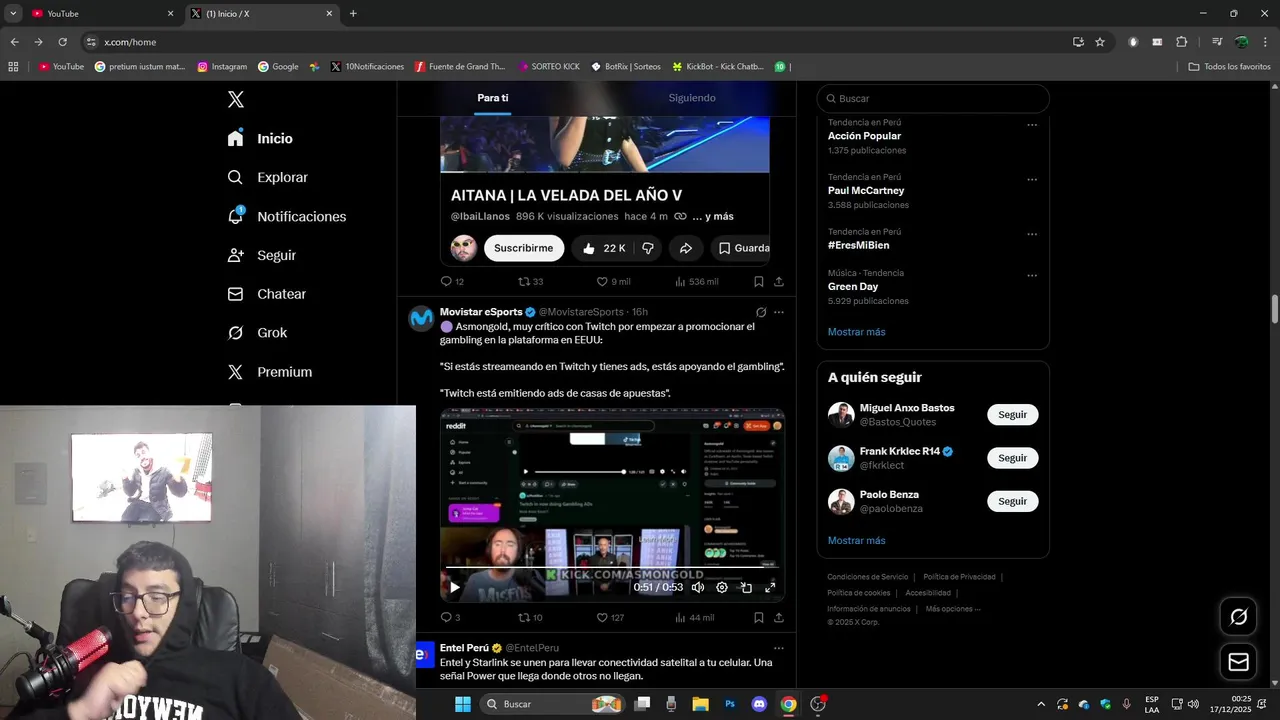Save the Aitana video with Guardar
Screen dimensions: 1280x720
743,248
